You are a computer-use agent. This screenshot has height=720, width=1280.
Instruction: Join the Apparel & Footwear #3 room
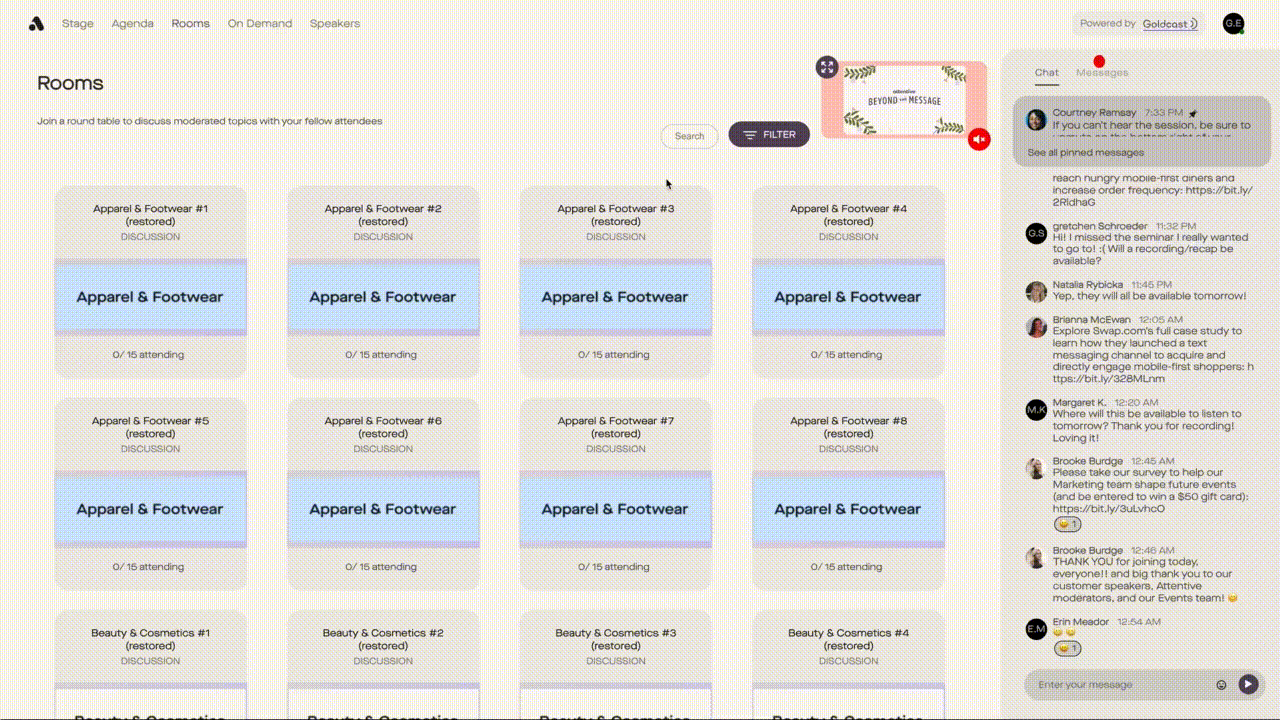coord(616,281)
